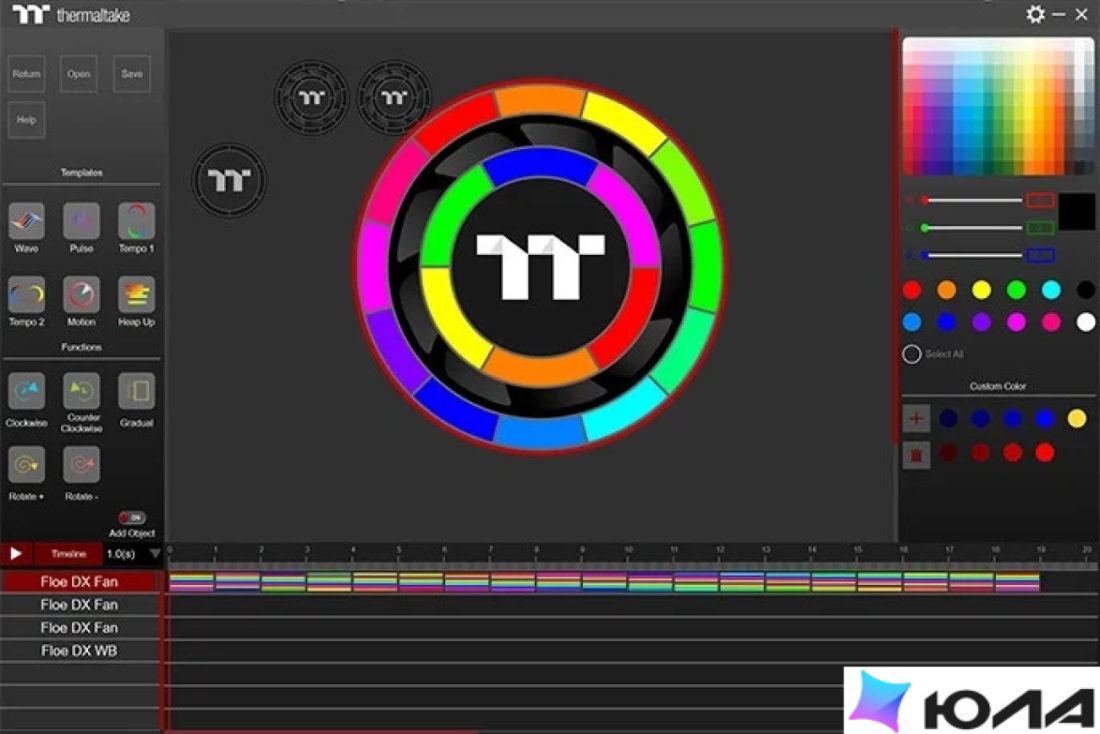
Task: Choose the Motion template
Action: (x=81, y=295)
